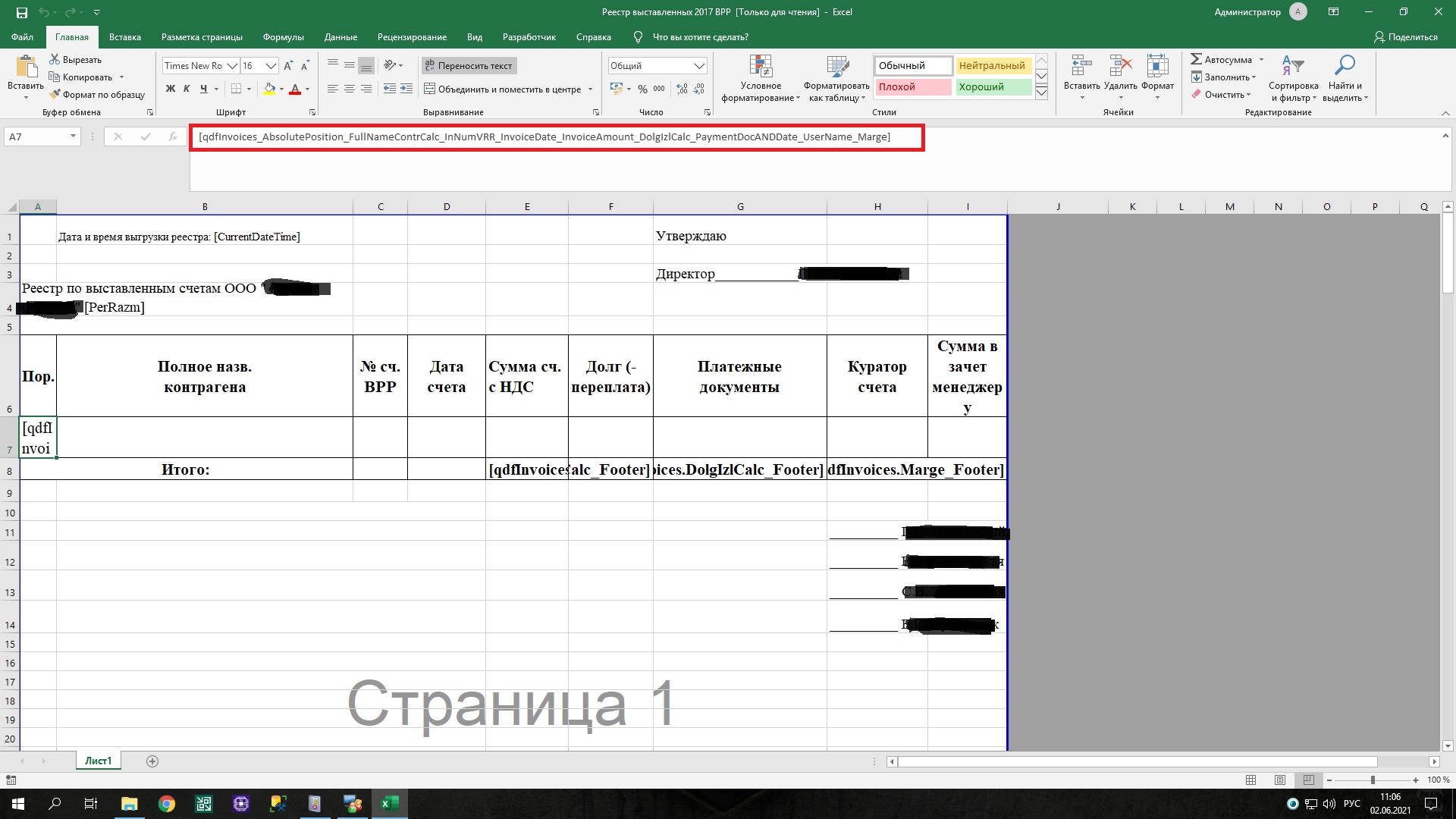The width and height of the screenshot is (1456, 819).
Task: Open Условное форматирование
Action: pyautogui.click(x=760, y=78)
